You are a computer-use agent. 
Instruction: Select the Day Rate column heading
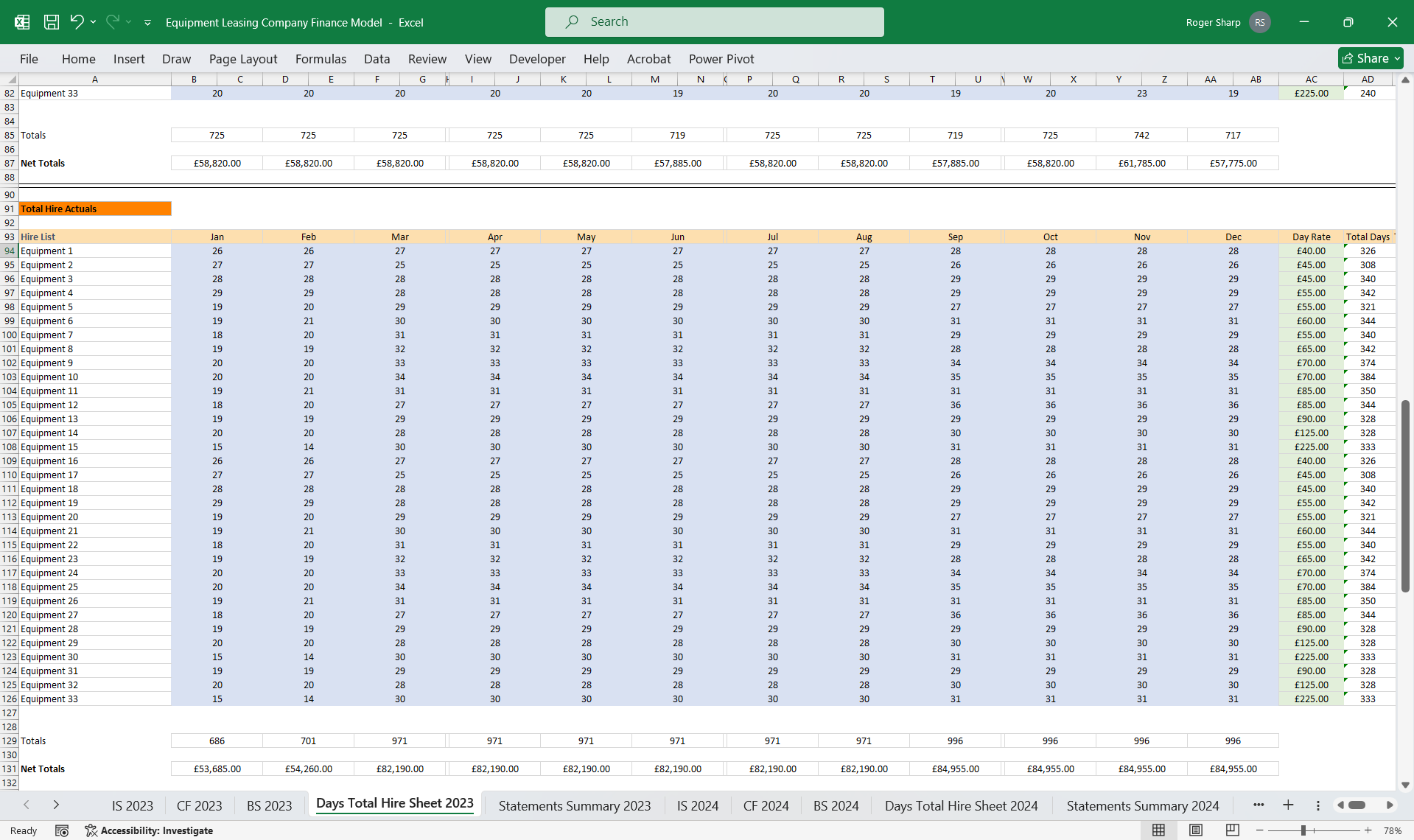(1311, 237)
